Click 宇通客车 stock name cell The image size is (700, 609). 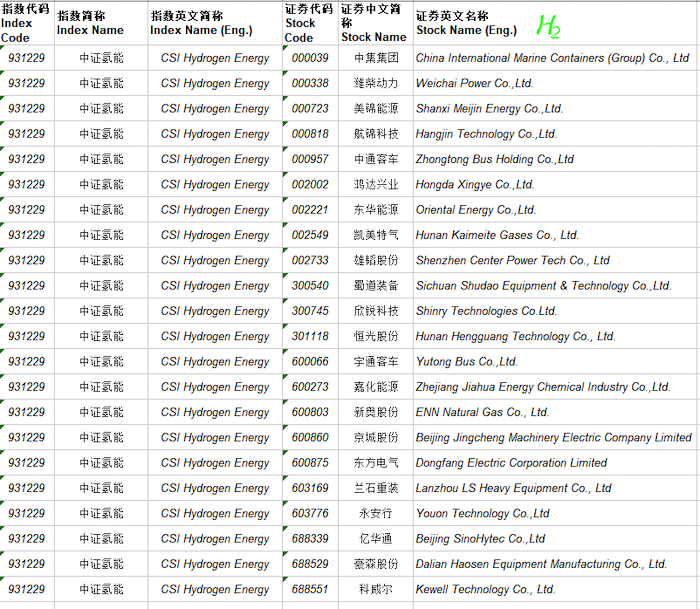(375, 361)
